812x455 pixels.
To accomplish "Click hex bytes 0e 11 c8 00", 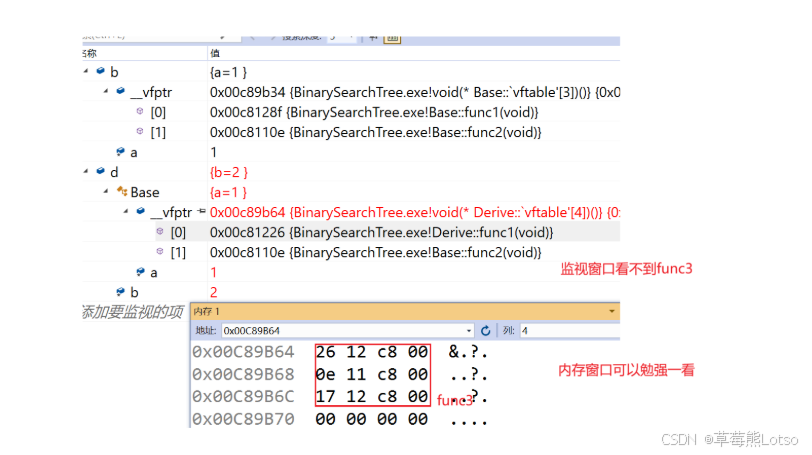I will click(372, 374).
